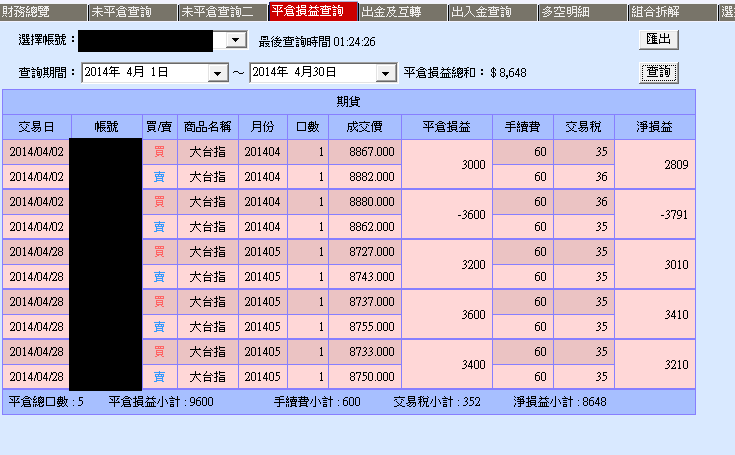Select the price cell 8862.000
The height and width of the screenshot is (455, 735).
click(x=365, y=227)
